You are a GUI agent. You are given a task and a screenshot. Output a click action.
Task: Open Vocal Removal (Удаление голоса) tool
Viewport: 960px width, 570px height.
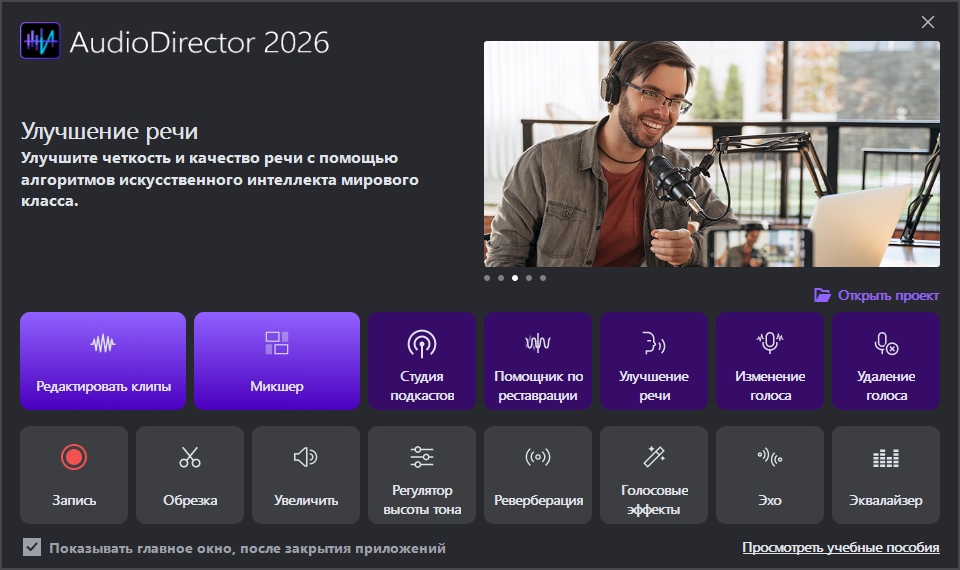point(886,361)
